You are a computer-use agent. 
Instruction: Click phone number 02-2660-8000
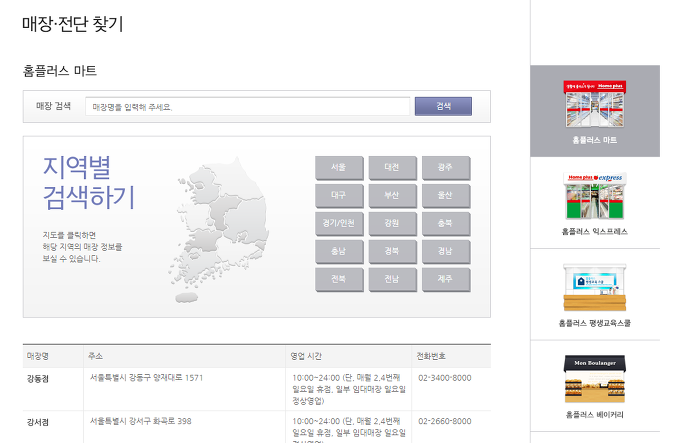445,421
